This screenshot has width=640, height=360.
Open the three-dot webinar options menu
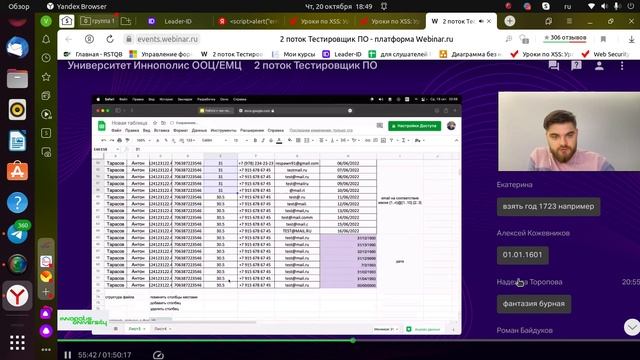pos(622,65)
